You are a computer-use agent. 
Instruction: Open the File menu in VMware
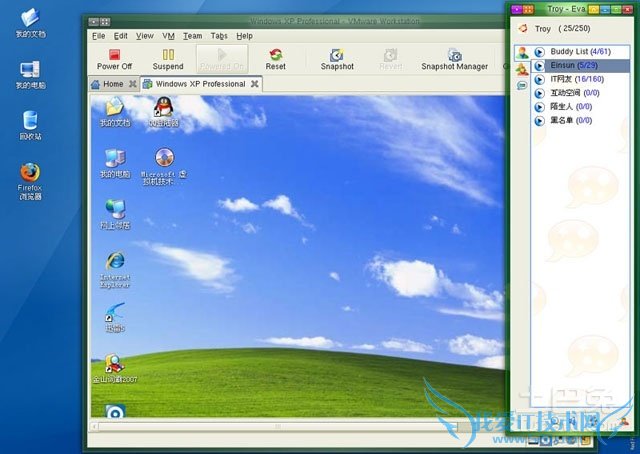[98, 36]
